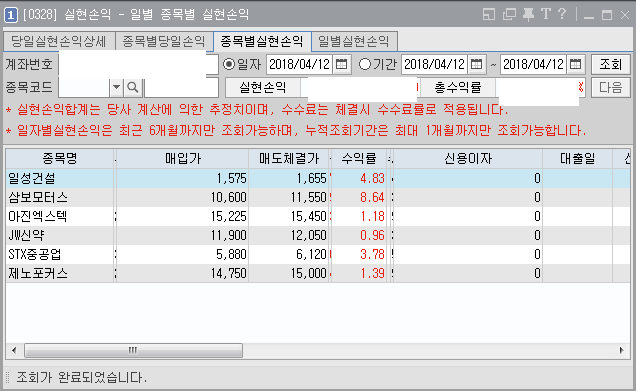
Task: Switch to the 당일실현손익상세 tab
Action: coord(59,41)
